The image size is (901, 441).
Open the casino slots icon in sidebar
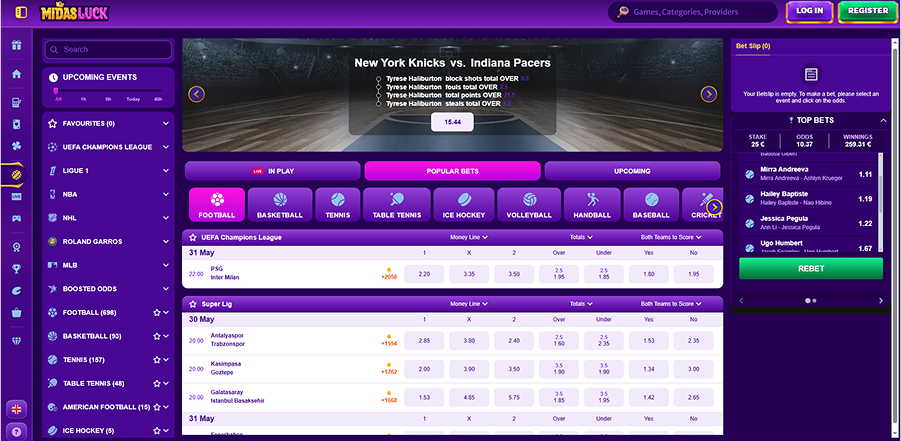(x=16, y=102)
